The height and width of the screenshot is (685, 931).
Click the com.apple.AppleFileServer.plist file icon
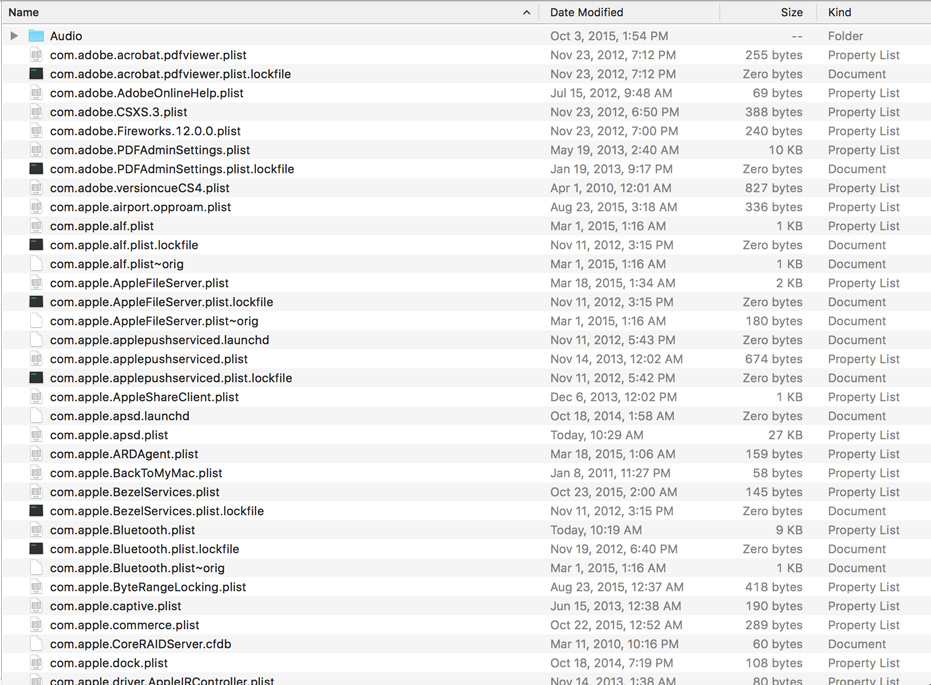coord(36,283)
